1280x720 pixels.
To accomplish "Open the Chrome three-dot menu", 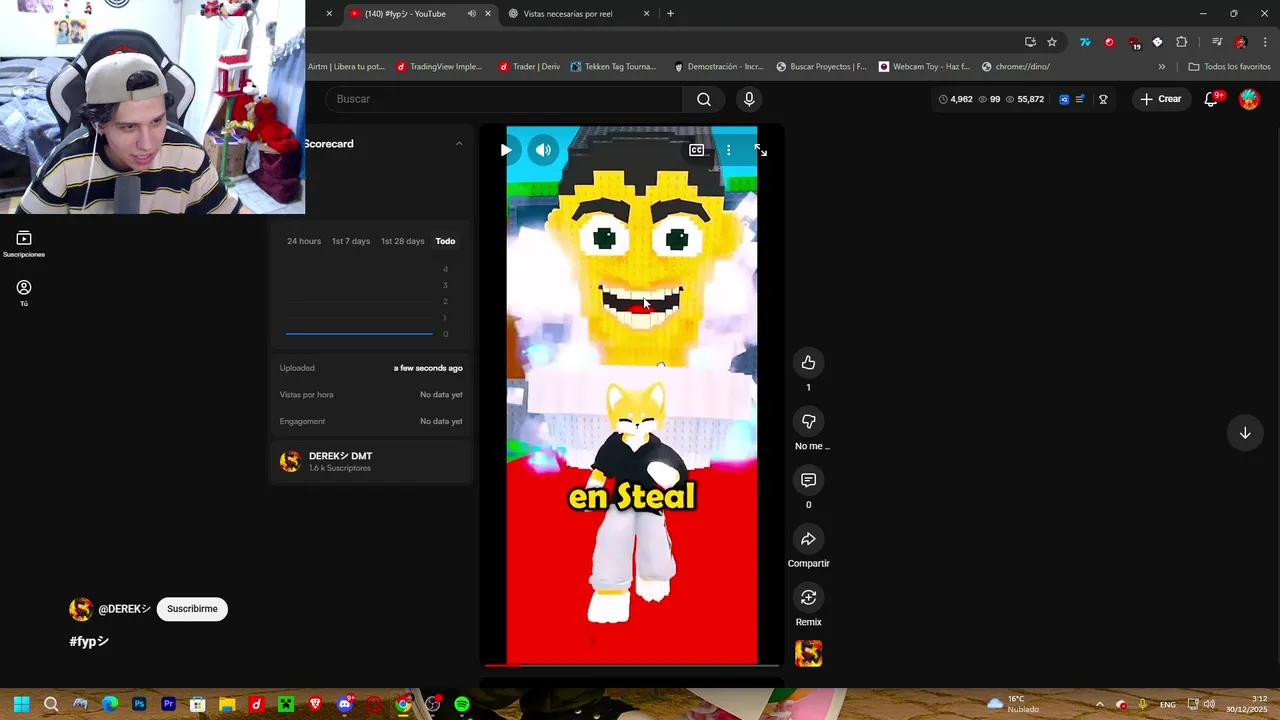I will [1265, 42].
